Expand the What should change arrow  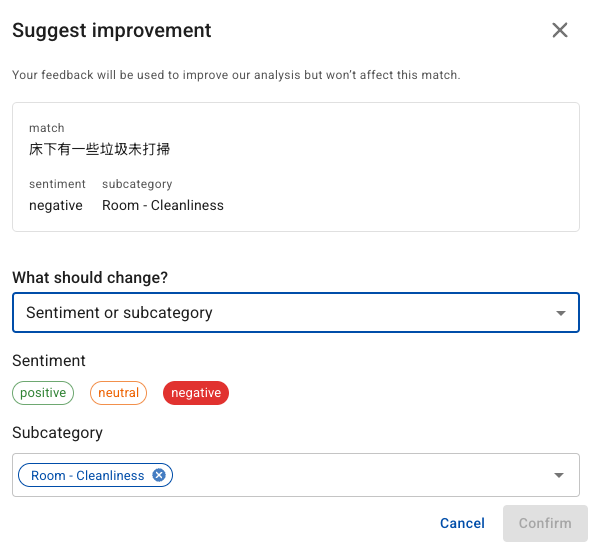(561, 313)
